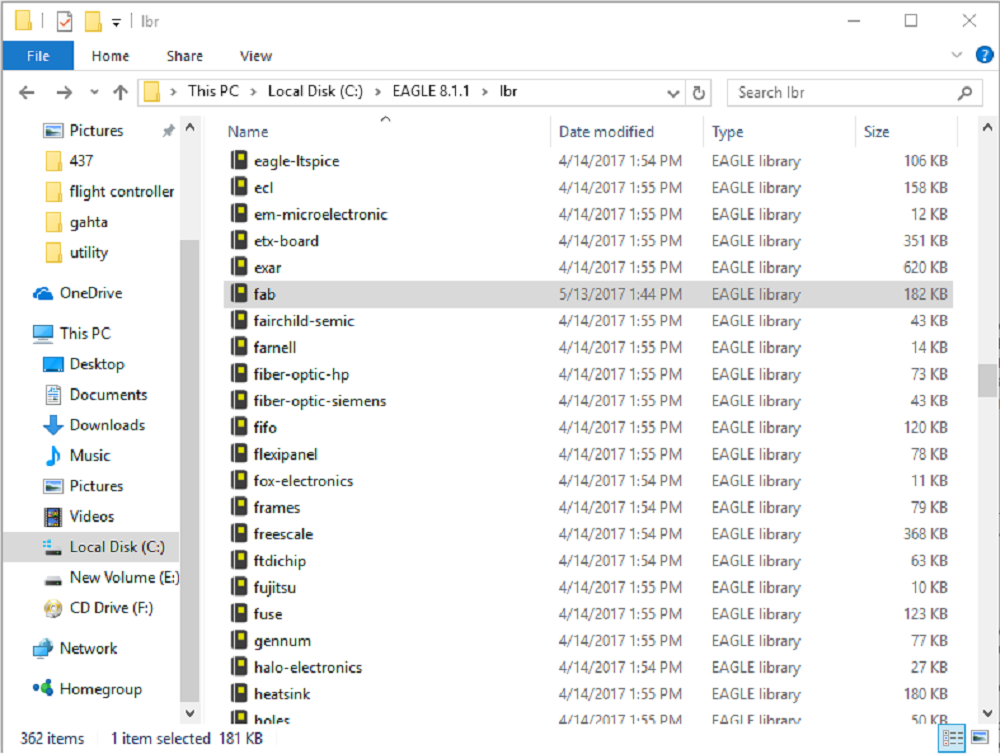Expand the ribbon with the chevron
The height and width of the screenshot is (754, 1000).
[957, 55]
